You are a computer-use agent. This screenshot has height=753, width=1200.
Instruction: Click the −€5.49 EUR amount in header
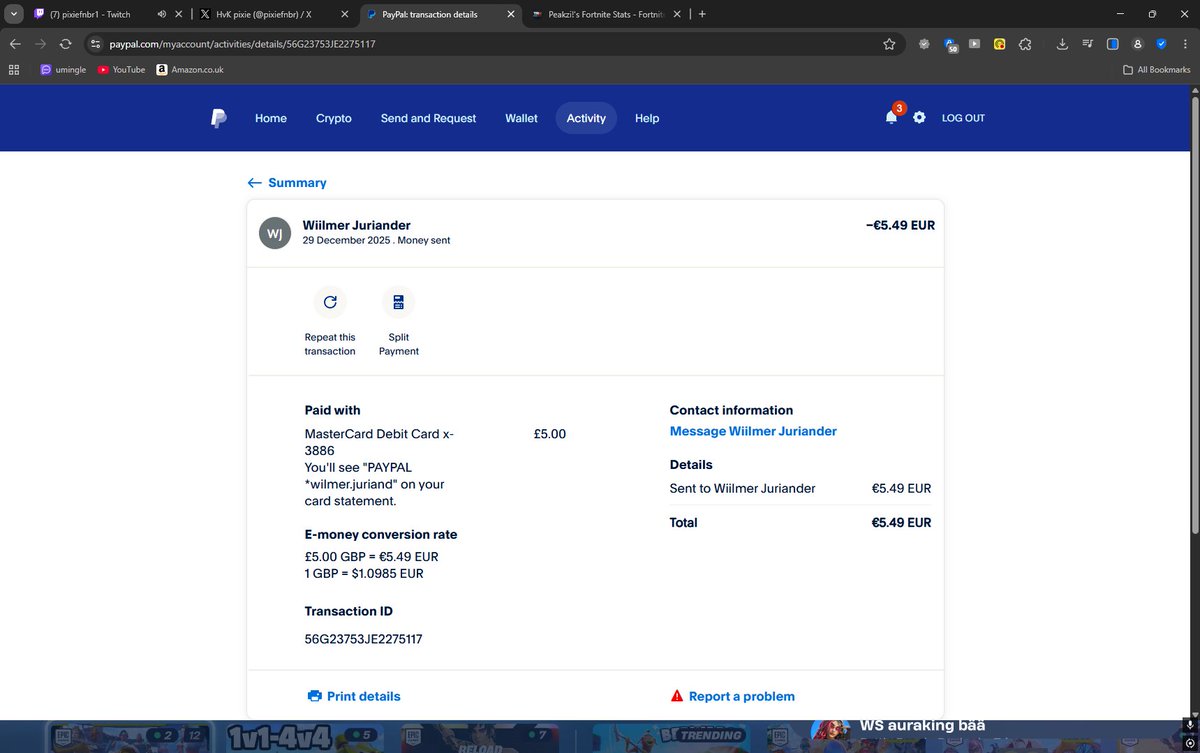tap(900, 225)
